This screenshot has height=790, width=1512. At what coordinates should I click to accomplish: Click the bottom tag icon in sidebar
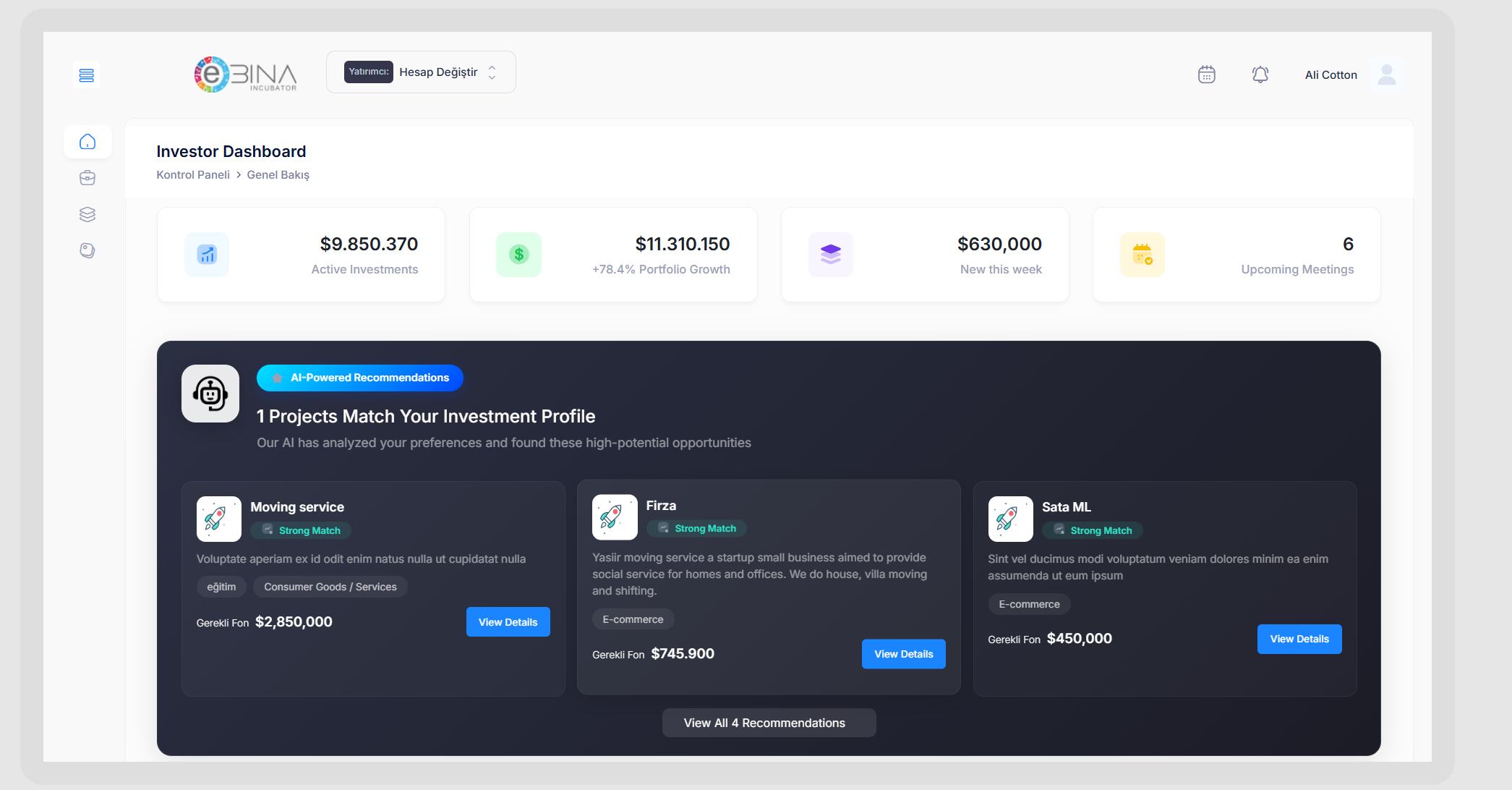87,250
